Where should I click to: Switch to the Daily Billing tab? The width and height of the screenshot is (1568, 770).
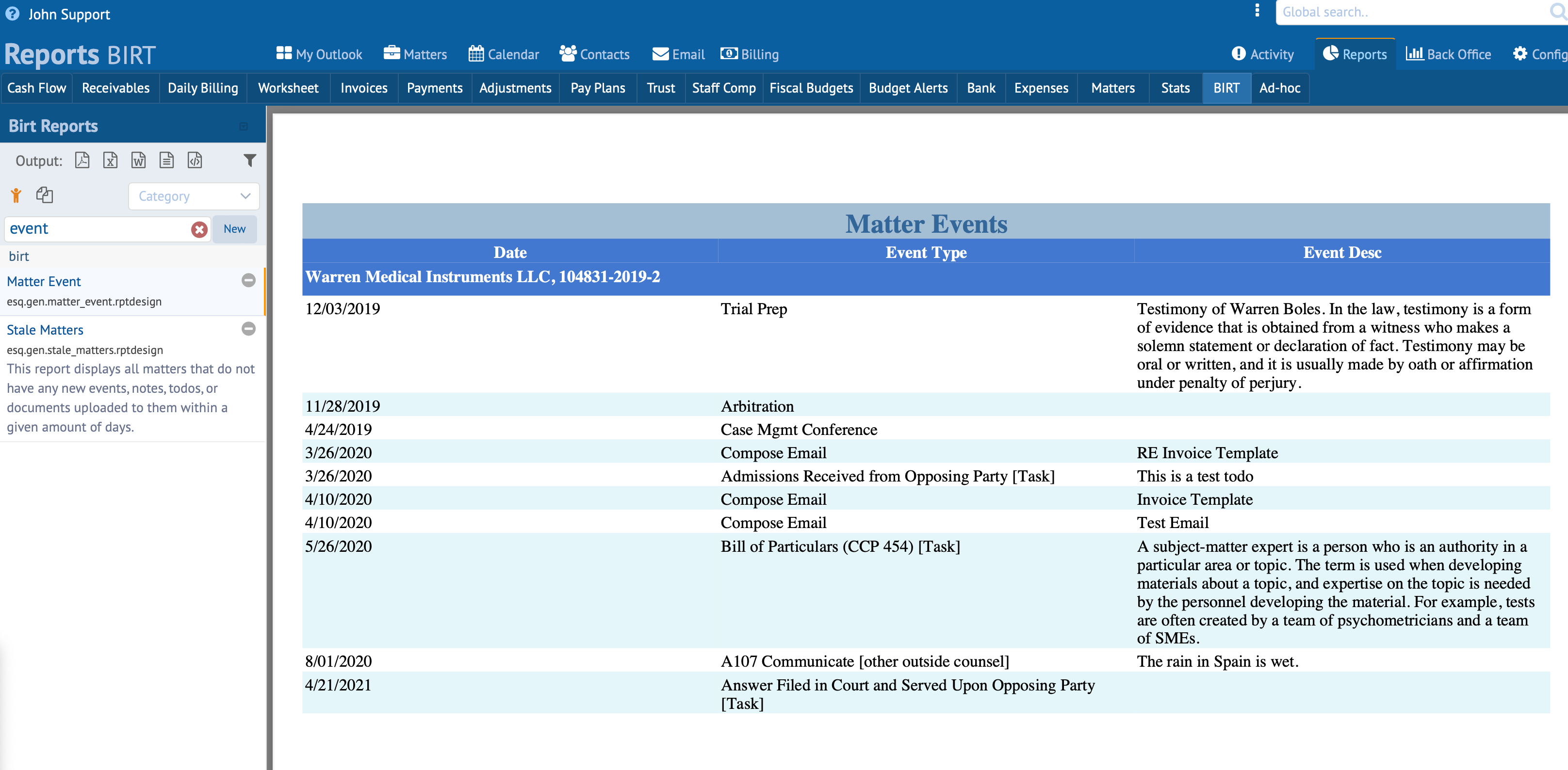click(x=203, y=88)
